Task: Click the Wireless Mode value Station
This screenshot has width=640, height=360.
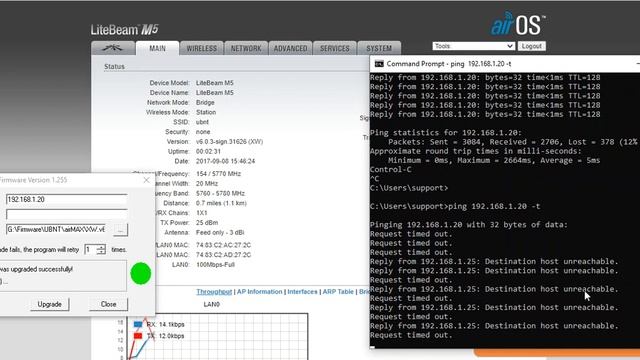Action: 206,112
